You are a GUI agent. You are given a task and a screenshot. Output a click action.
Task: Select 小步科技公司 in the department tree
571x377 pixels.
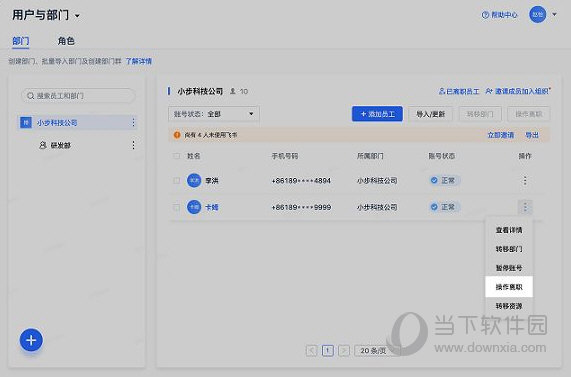click(78, 123)
